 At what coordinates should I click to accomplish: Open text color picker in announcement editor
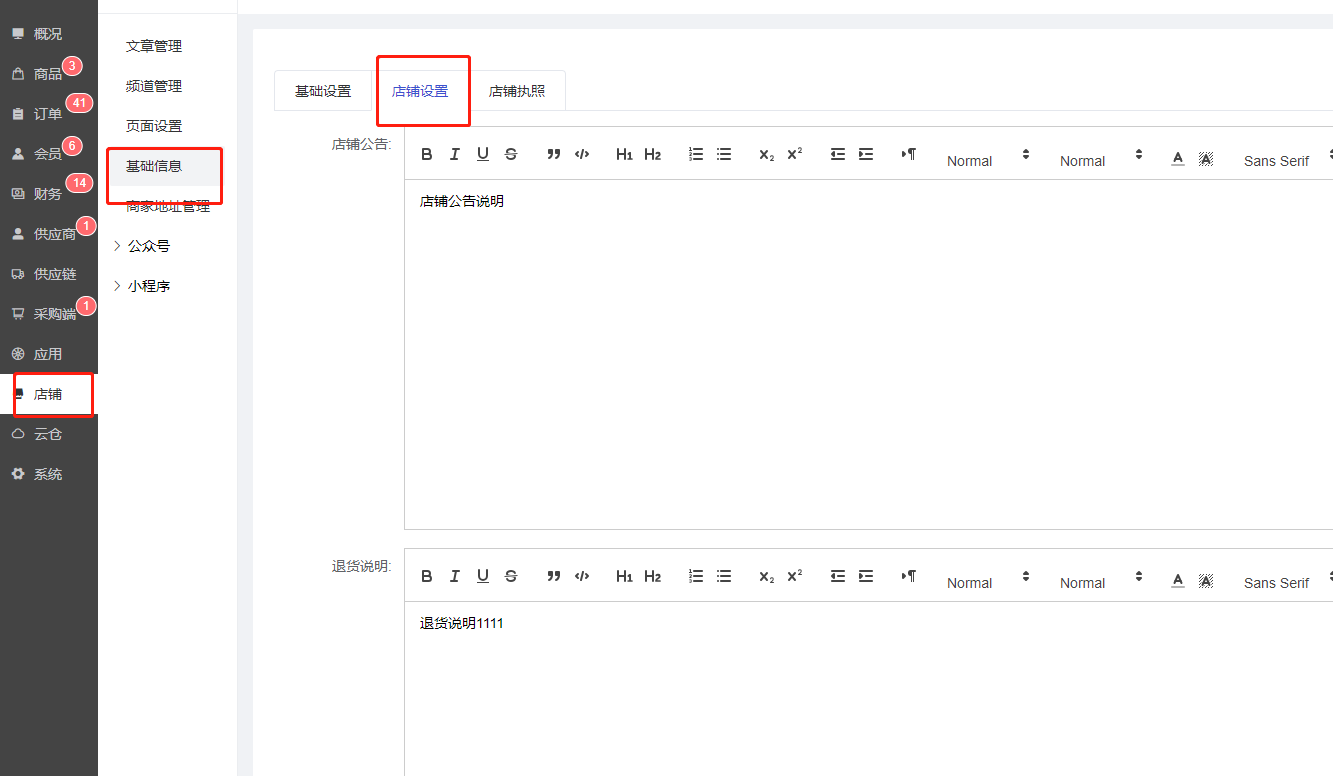click(x=1178, y=158)
